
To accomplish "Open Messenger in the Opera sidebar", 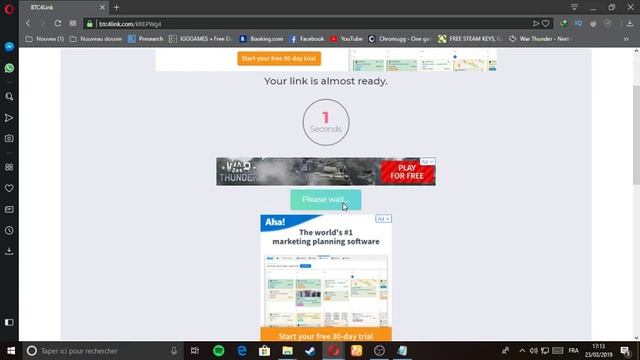I will (9, 47).
